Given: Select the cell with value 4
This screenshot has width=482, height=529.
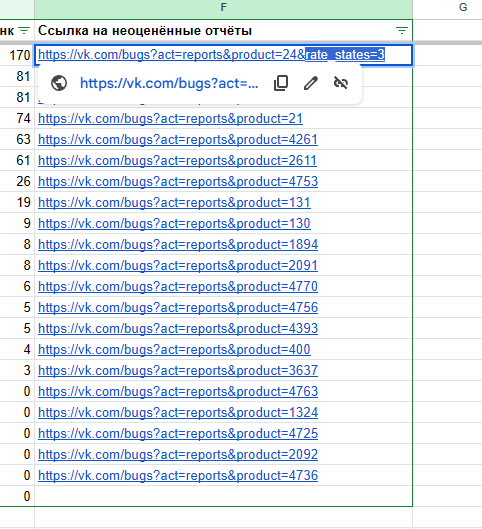Looking at the screenshot, I should 17,350.
